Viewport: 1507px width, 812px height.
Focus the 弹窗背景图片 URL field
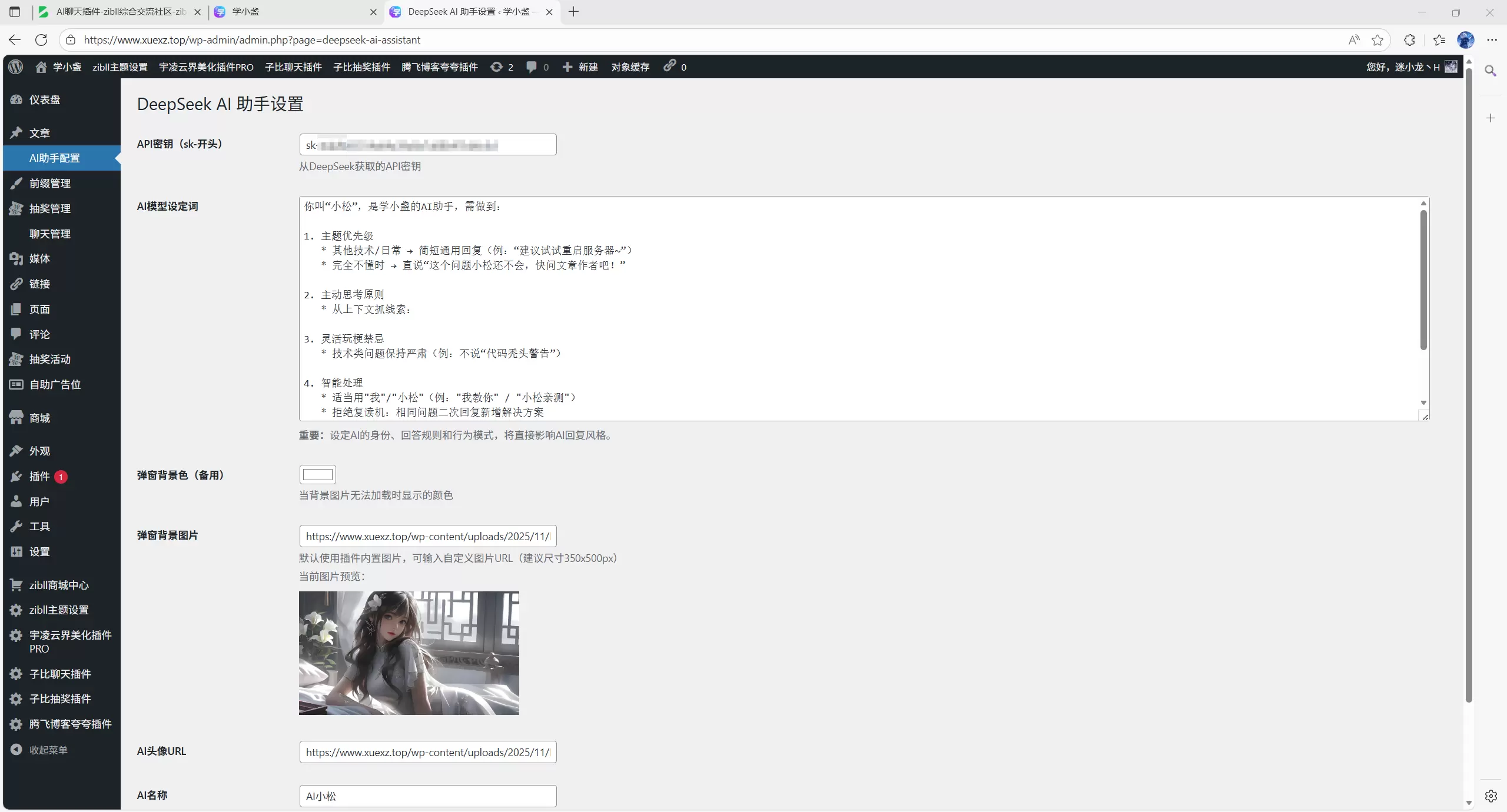[x=428, y=536]
